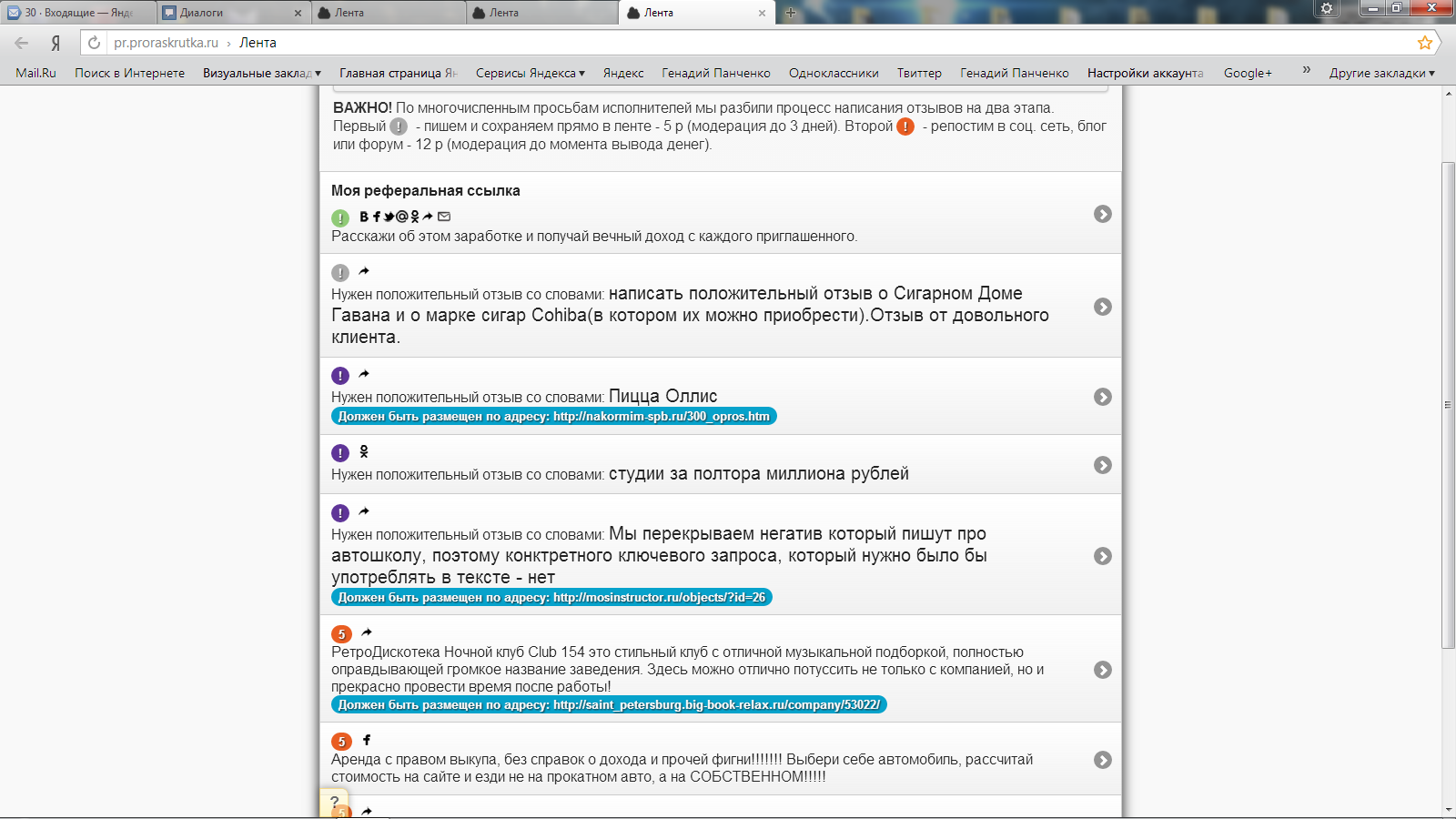This screenshot has height=819, width=1456.
Task: Click purple exclamation icon in Пицца Оллис row
Action: point(340,376)
